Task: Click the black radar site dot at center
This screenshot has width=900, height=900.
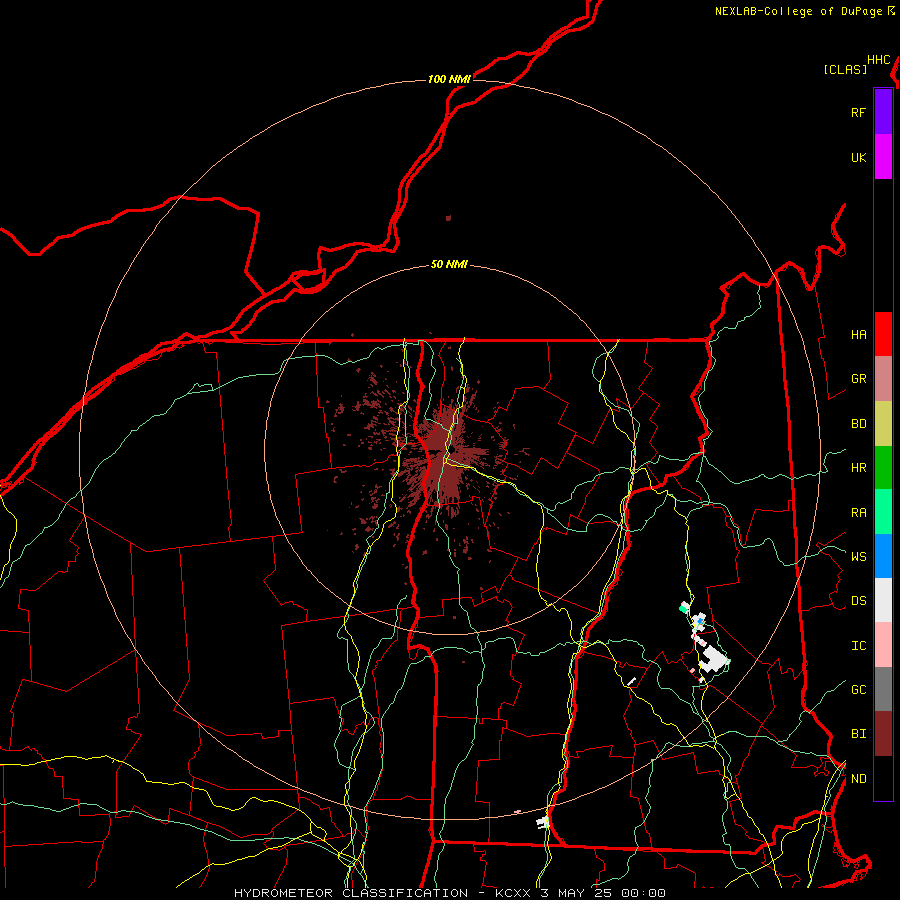Action: [x=451, y=448]
